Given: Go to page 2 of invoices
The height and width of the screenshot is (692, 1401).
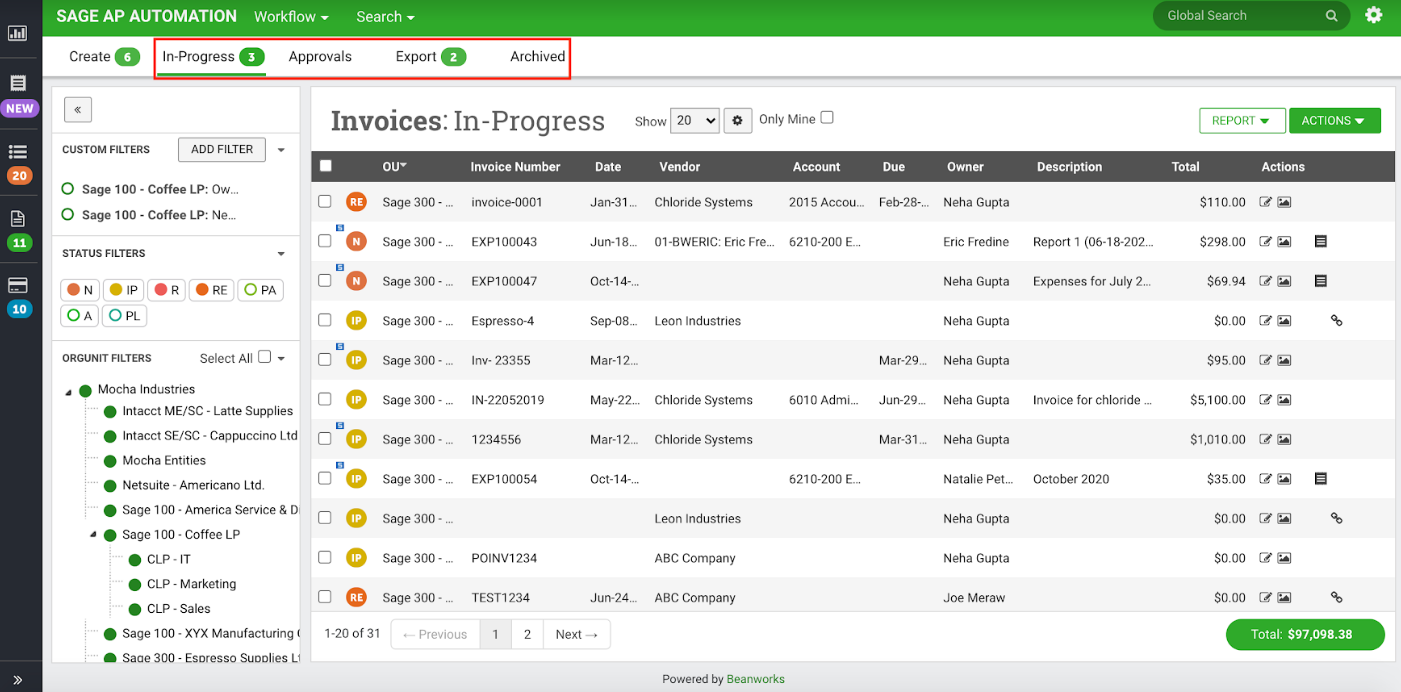Looking at the screenshot, I should click(x=527, y=634).
